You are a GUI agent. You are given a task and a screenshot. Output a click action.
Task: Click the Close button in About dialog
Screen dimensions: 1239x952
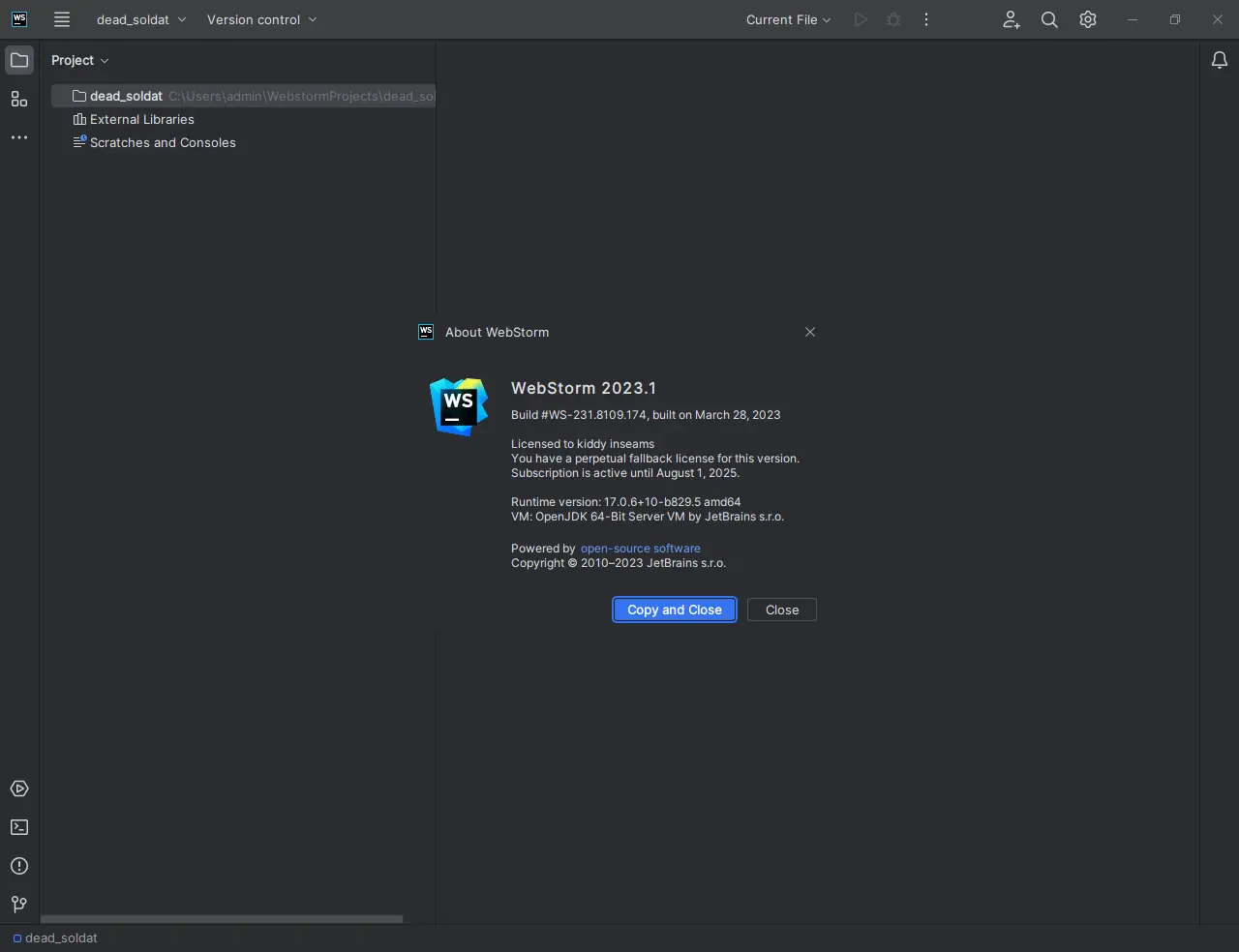coord(782,610)
